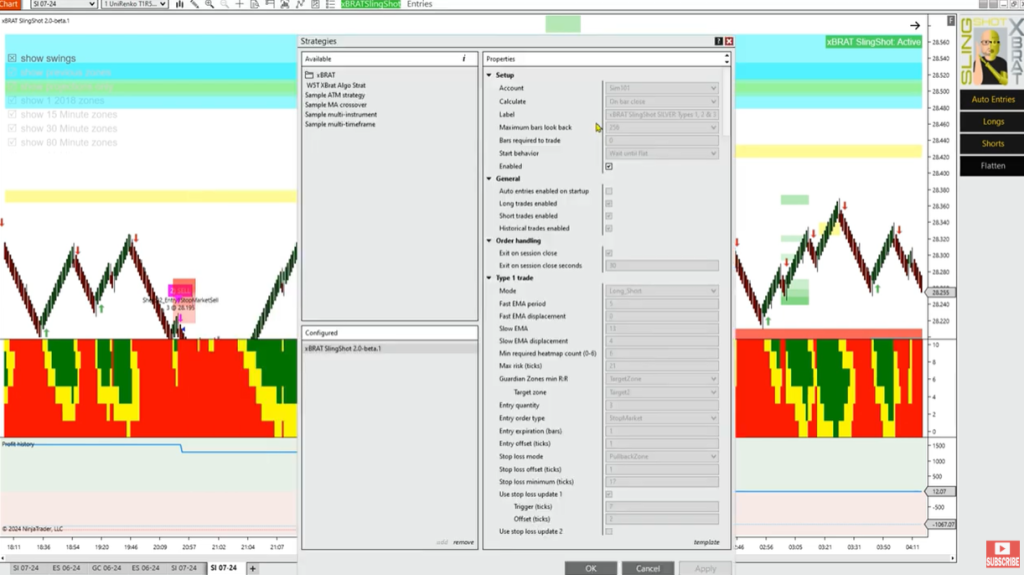This screenshot has height=575, width=1024.
Task: Click the zoom out magnifier icon
Action: pyautogui.click(x=225, y=4)
